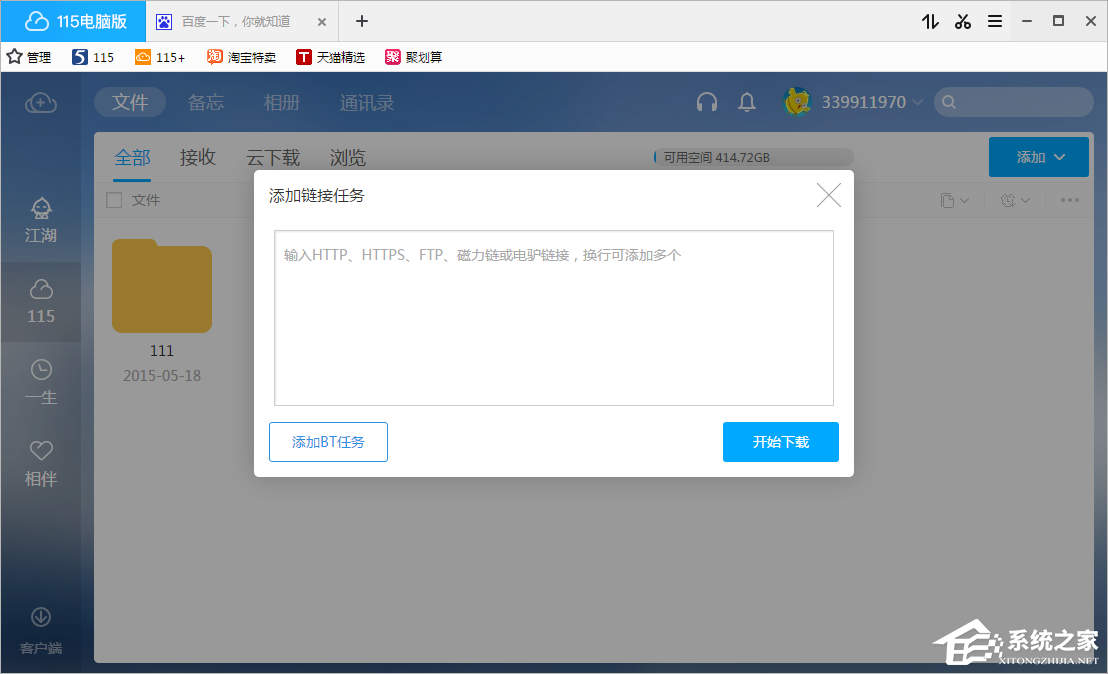Open the file type filter dropdown

point(953,200)
